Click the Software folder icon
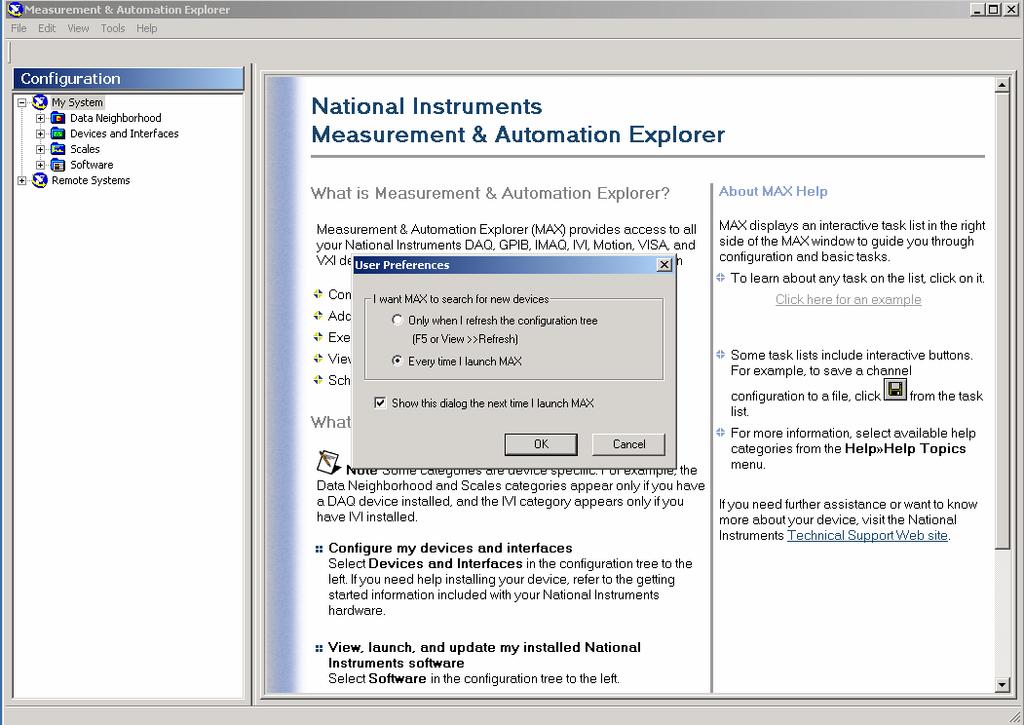Screen dimensions: 1024x725 tap(58, 165)
